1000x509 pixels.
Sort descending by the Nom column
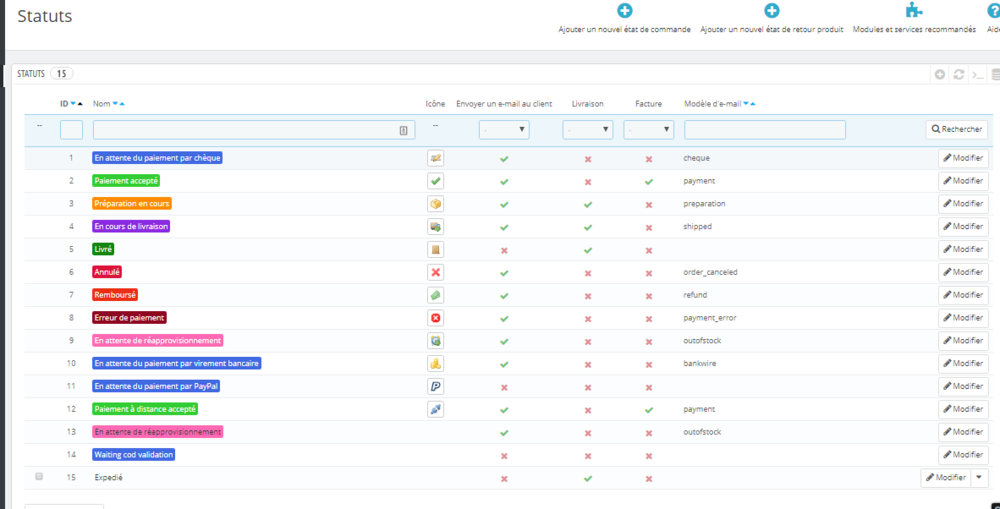114,104
